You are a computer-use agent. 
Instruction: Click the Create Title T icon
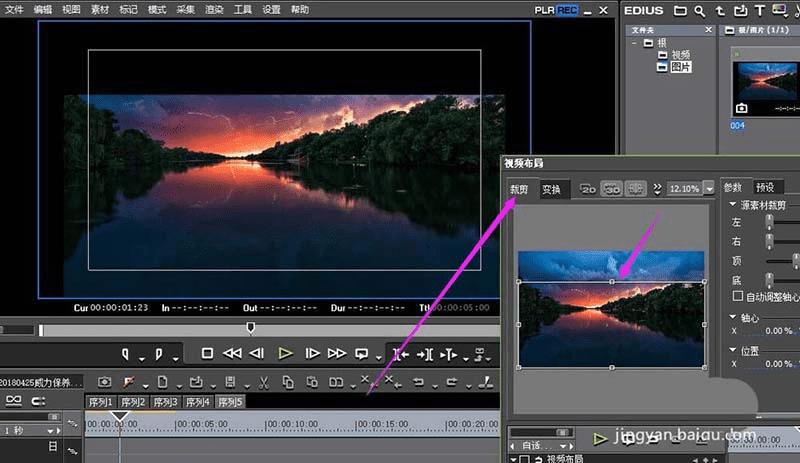pyautogui.click(x=760, y=10)
